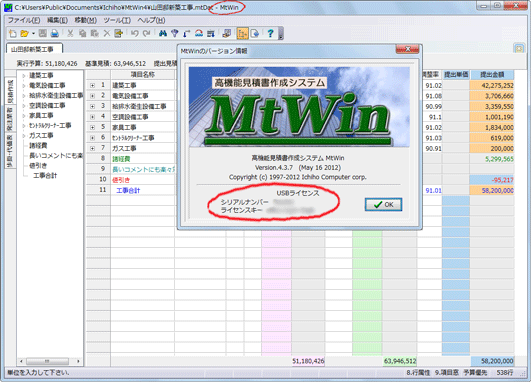Image resolution: width=531 pixels, height=382 pixels.
Task: Toggle the highlighted tree view toolbar button
Action: 242,33
